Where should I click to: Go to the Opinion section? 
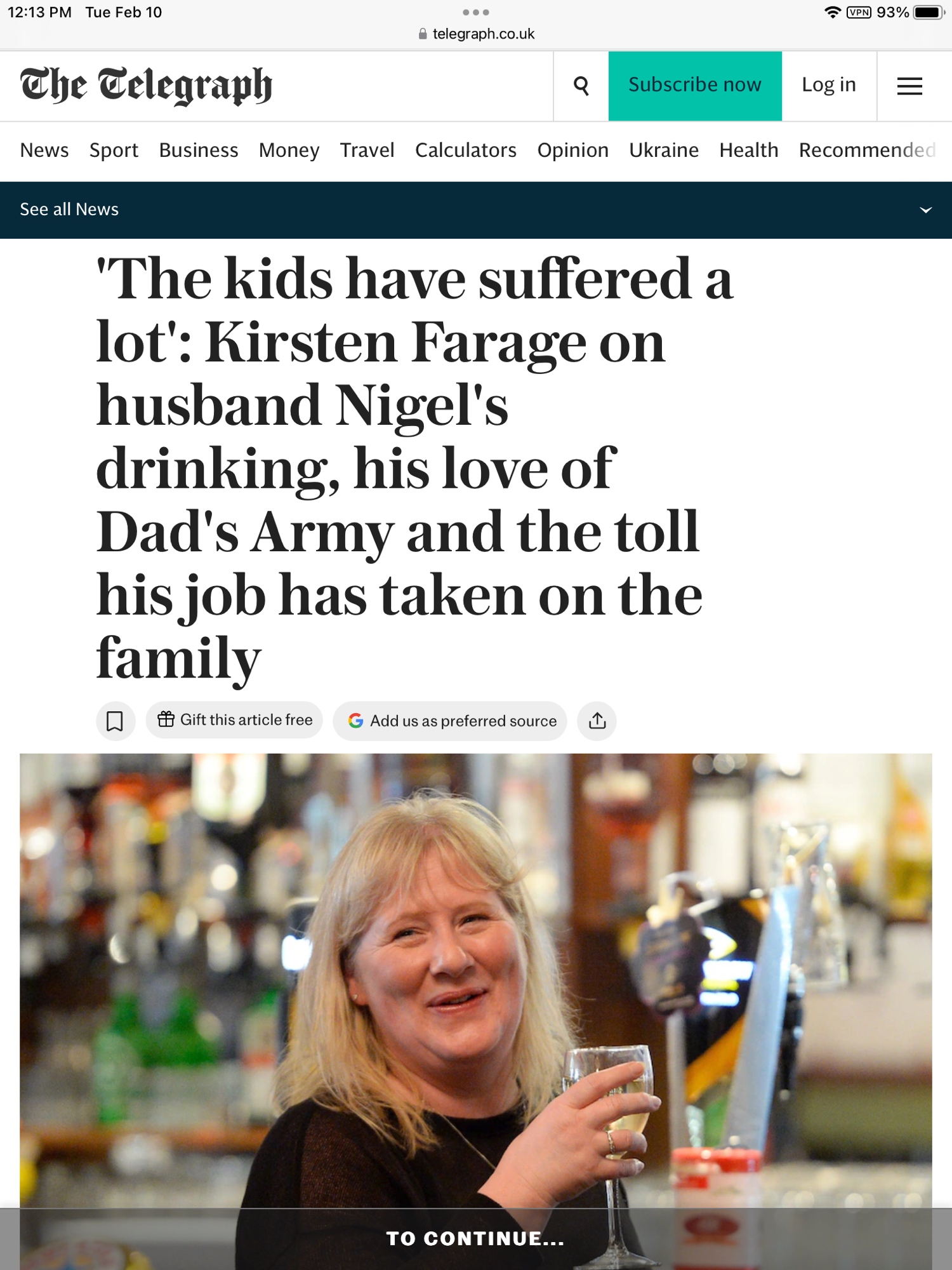[x=572, y=150]
